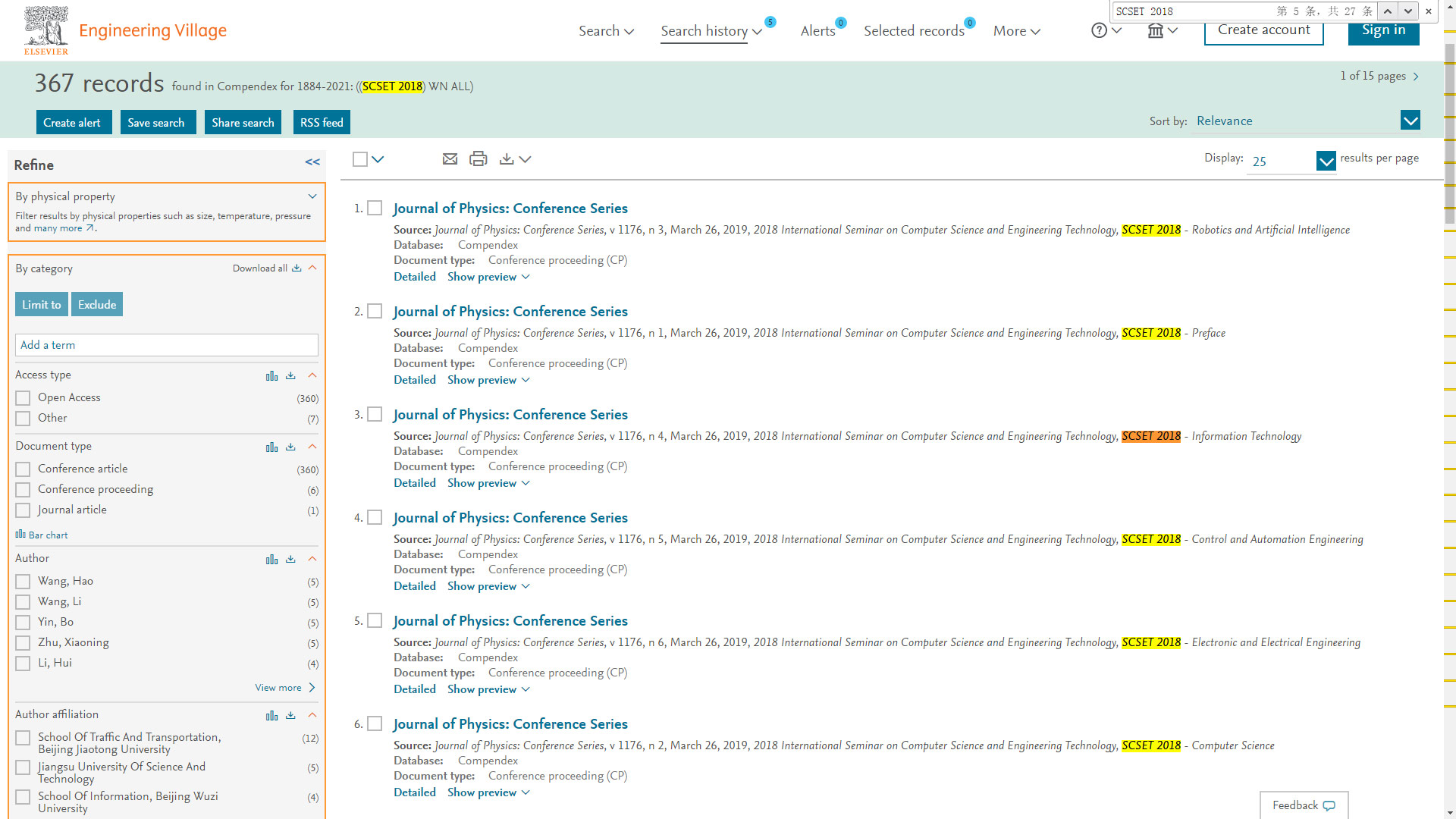The width and height of the screenshot is (1456, 819).
Task: Download selected records icon in toolbar
Action: point(507,158)
